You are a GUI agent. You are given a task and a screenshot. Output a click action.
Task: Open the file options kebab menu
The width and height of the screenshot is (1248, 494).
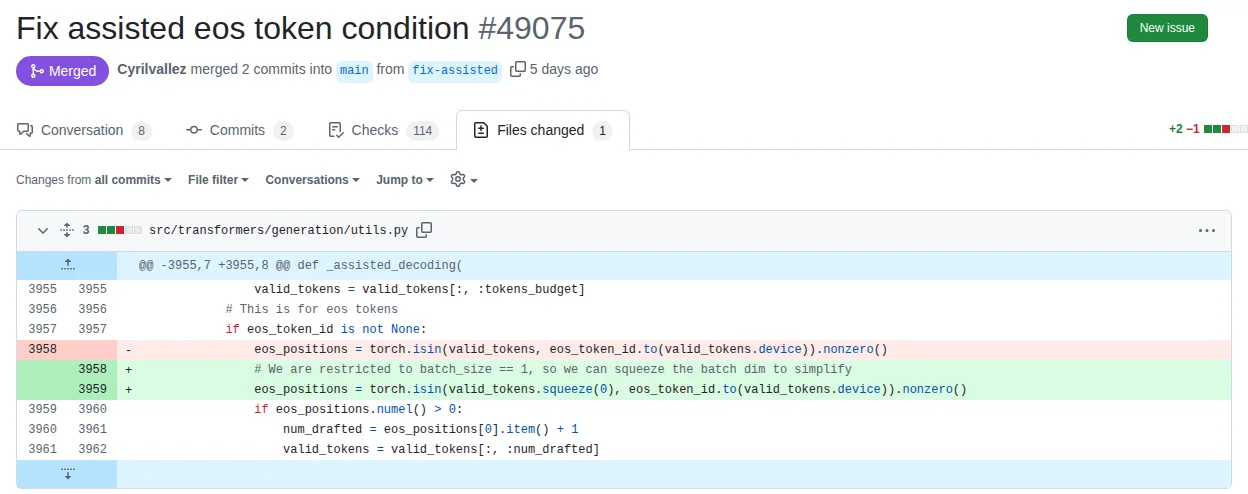point(1206,230)
